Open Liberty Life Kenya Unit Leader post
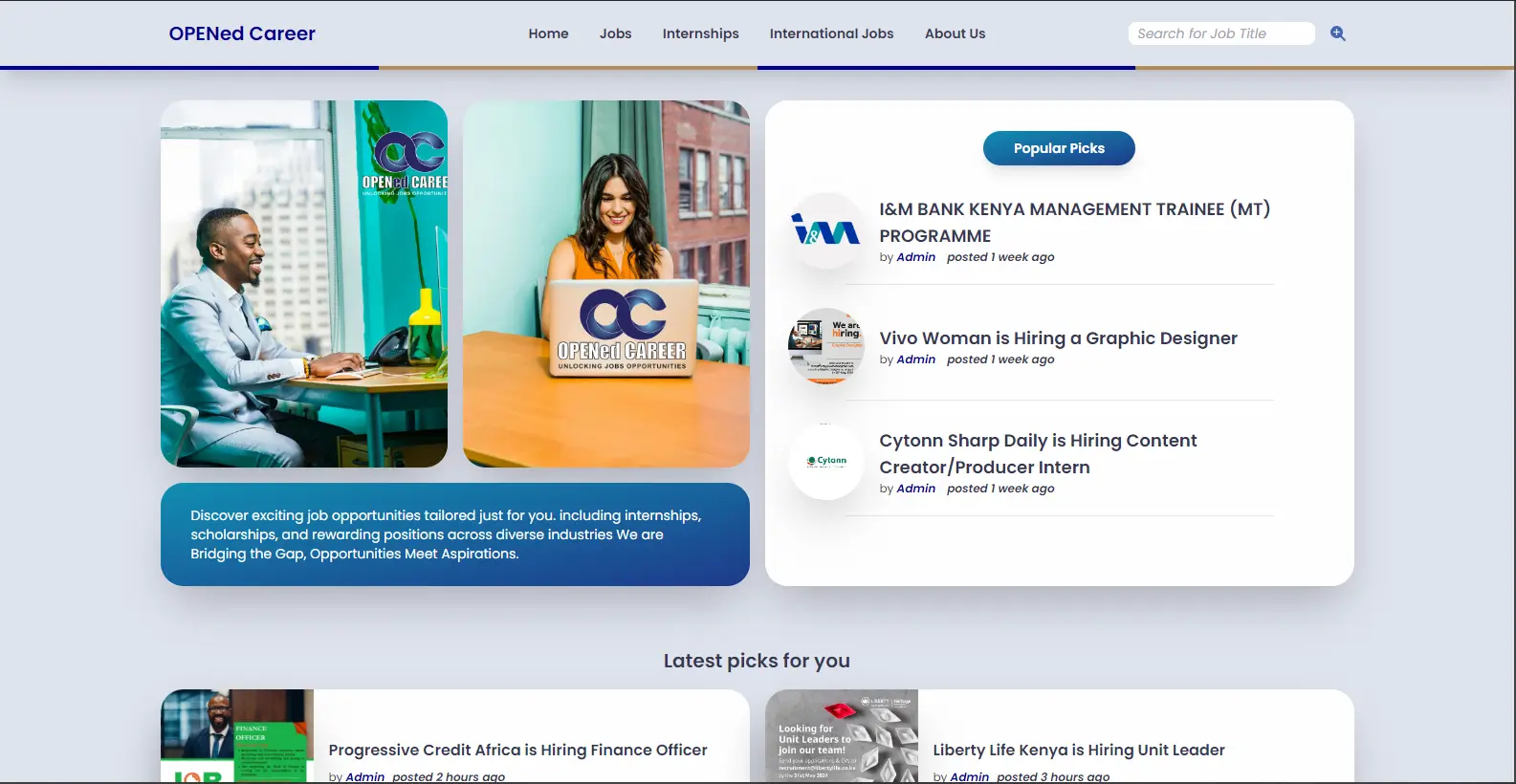The width and height of the screenshot is (1516, 784). pyautogui.click(x=1078, y=751)
